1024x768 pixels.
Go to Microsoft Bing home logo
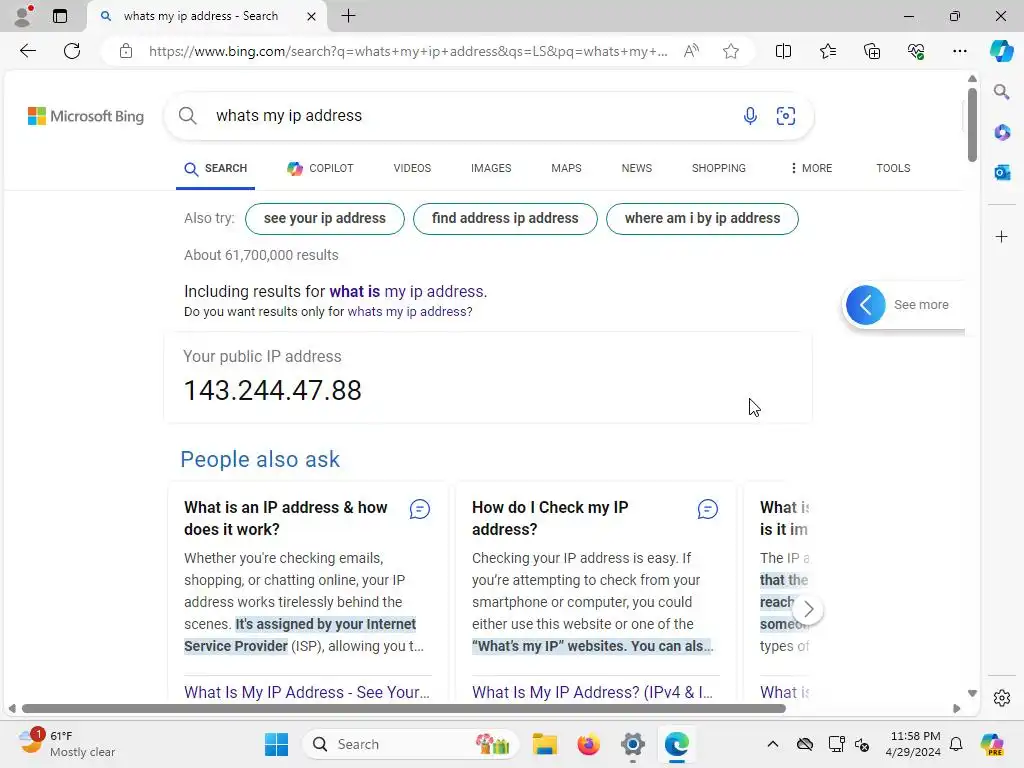86,116
